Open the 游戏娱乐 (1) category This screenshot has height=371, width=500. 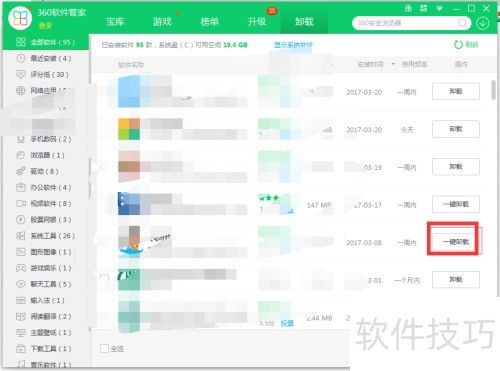44,268
